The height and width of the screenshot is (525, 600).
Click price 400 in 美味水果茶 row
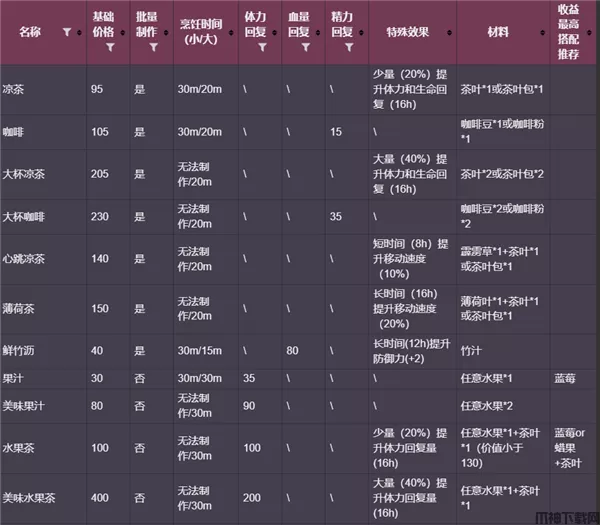tap(100, 497)
